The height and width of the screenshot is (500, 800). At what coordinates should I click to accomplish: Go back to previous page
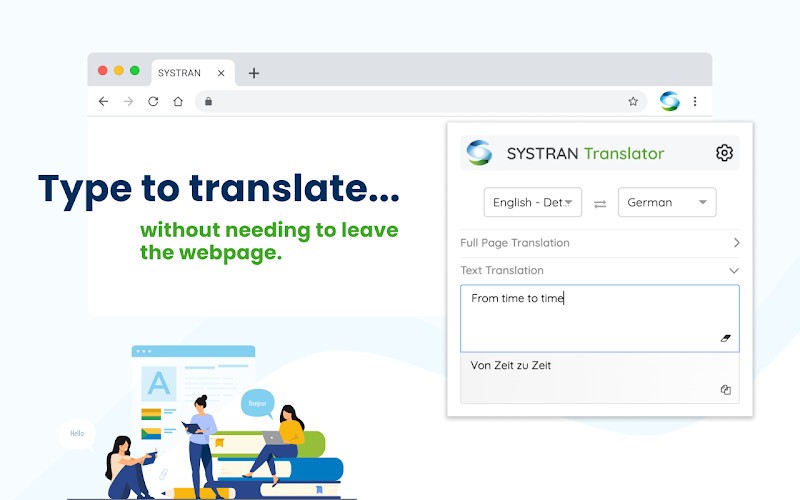coord(103,101)
